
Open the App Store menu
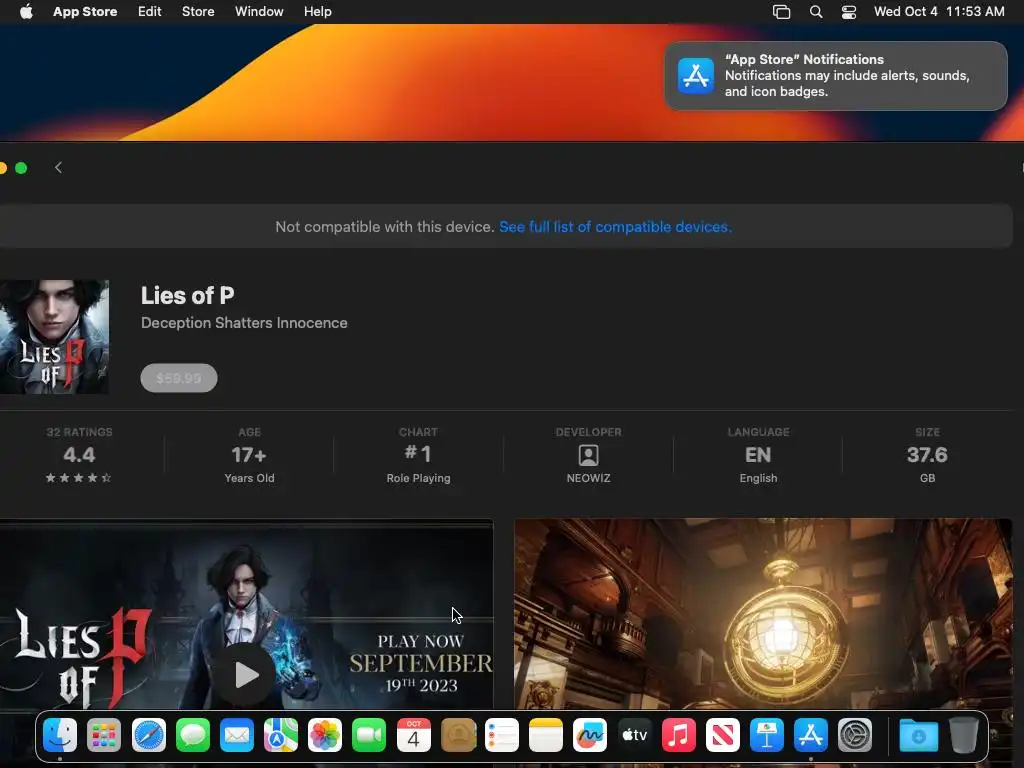[x=85, y=11]
